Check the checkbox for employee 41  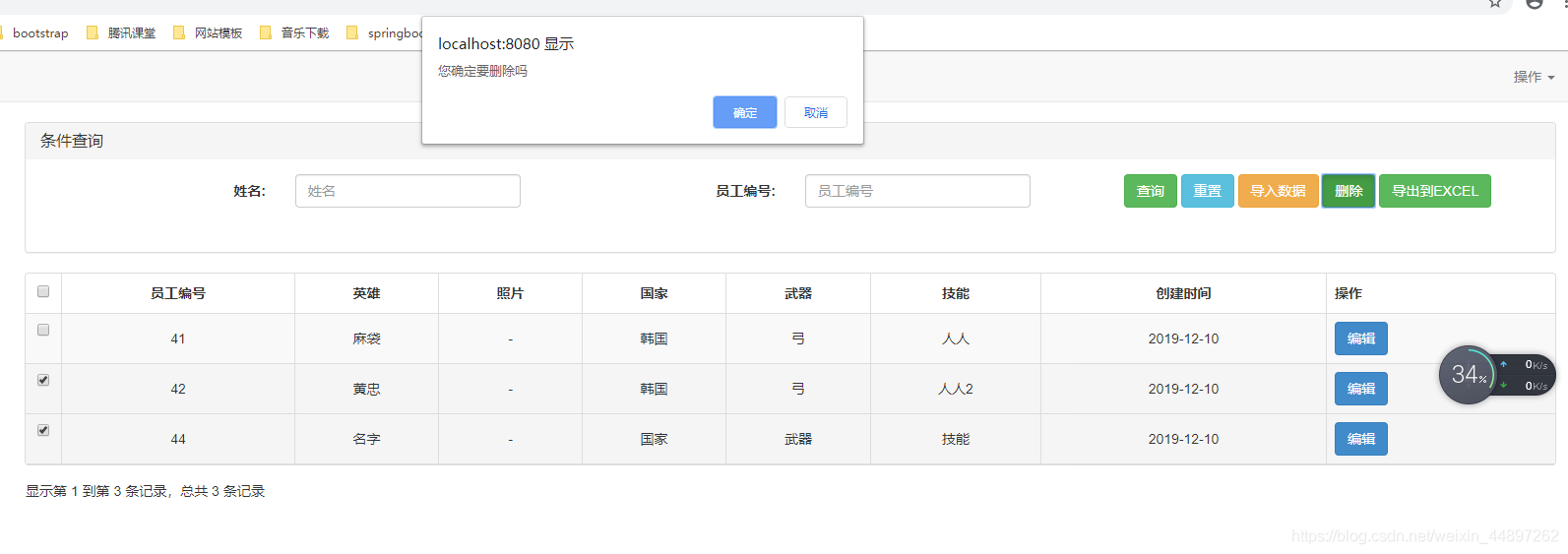(x=43, y=330)
